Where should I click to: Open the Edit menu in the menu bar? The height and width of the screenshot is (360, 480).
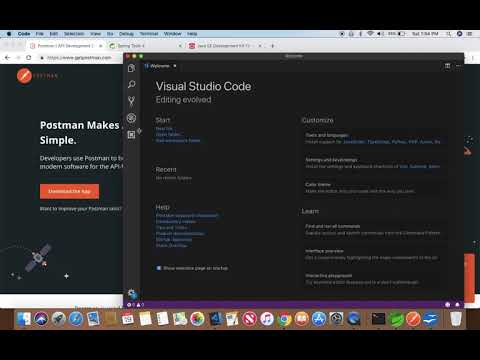[x=54, y=34]
